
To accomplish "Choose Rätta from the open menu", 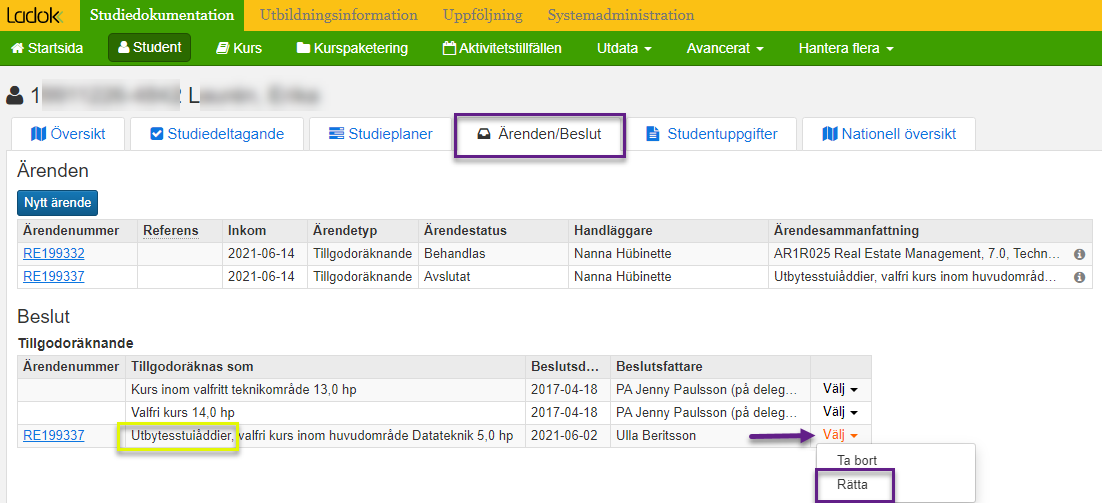I will pyautogui.click(x=853, y=485).
